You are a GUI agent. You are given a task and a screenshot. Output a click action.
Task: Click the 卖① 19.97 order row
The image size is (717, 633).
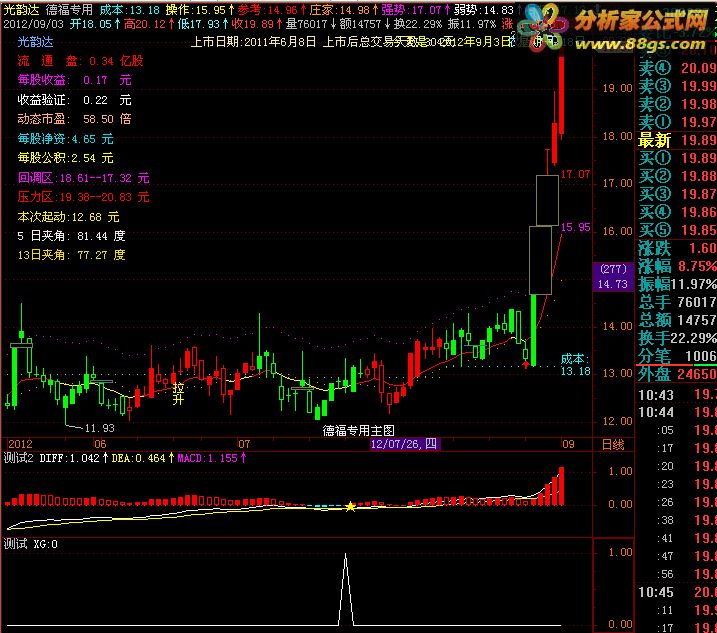click(677, 122)
